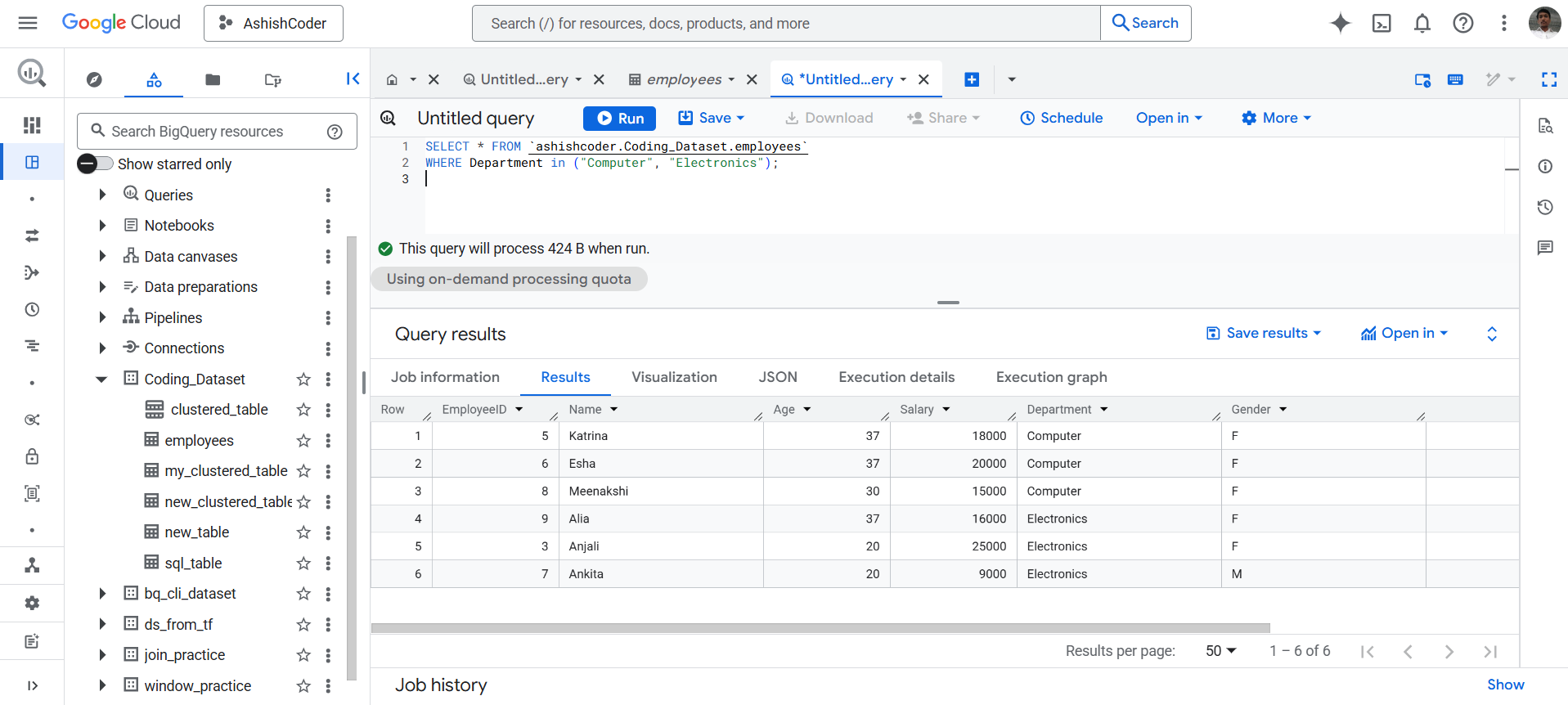Run the query
Viewport: 1568px width, 705px height.
tap(620, 118)
